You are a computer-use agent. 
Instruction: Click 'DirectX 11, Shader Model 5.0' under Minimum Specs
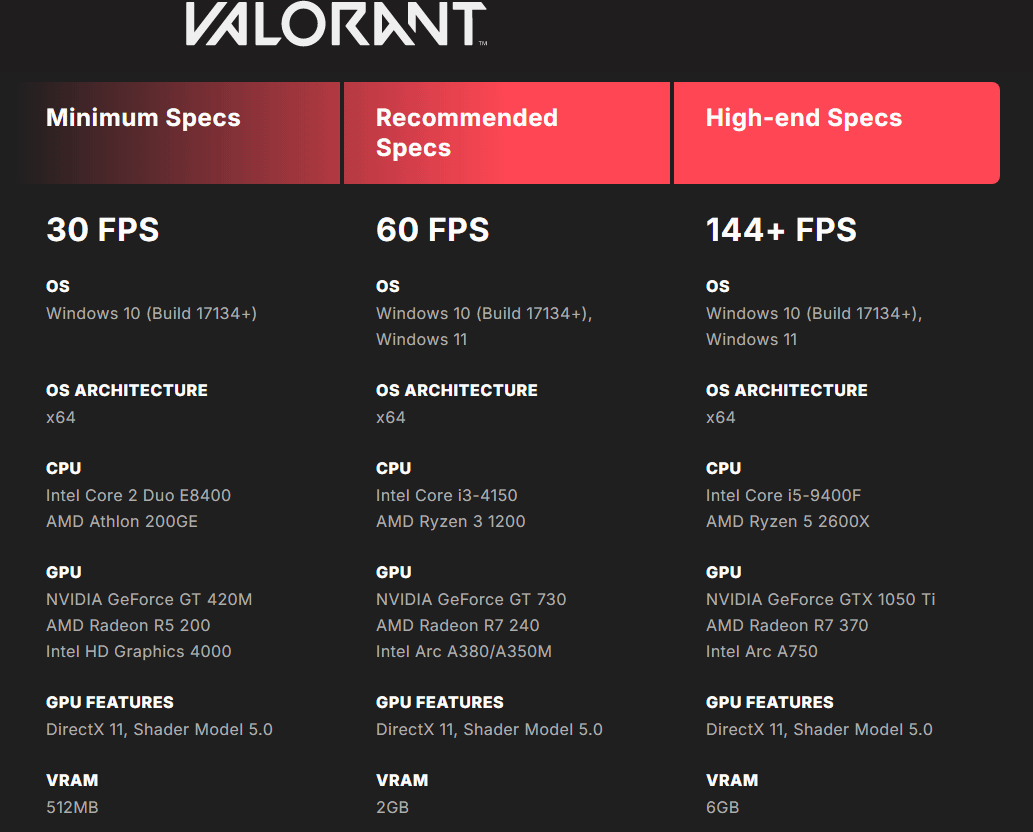point(159,730)
